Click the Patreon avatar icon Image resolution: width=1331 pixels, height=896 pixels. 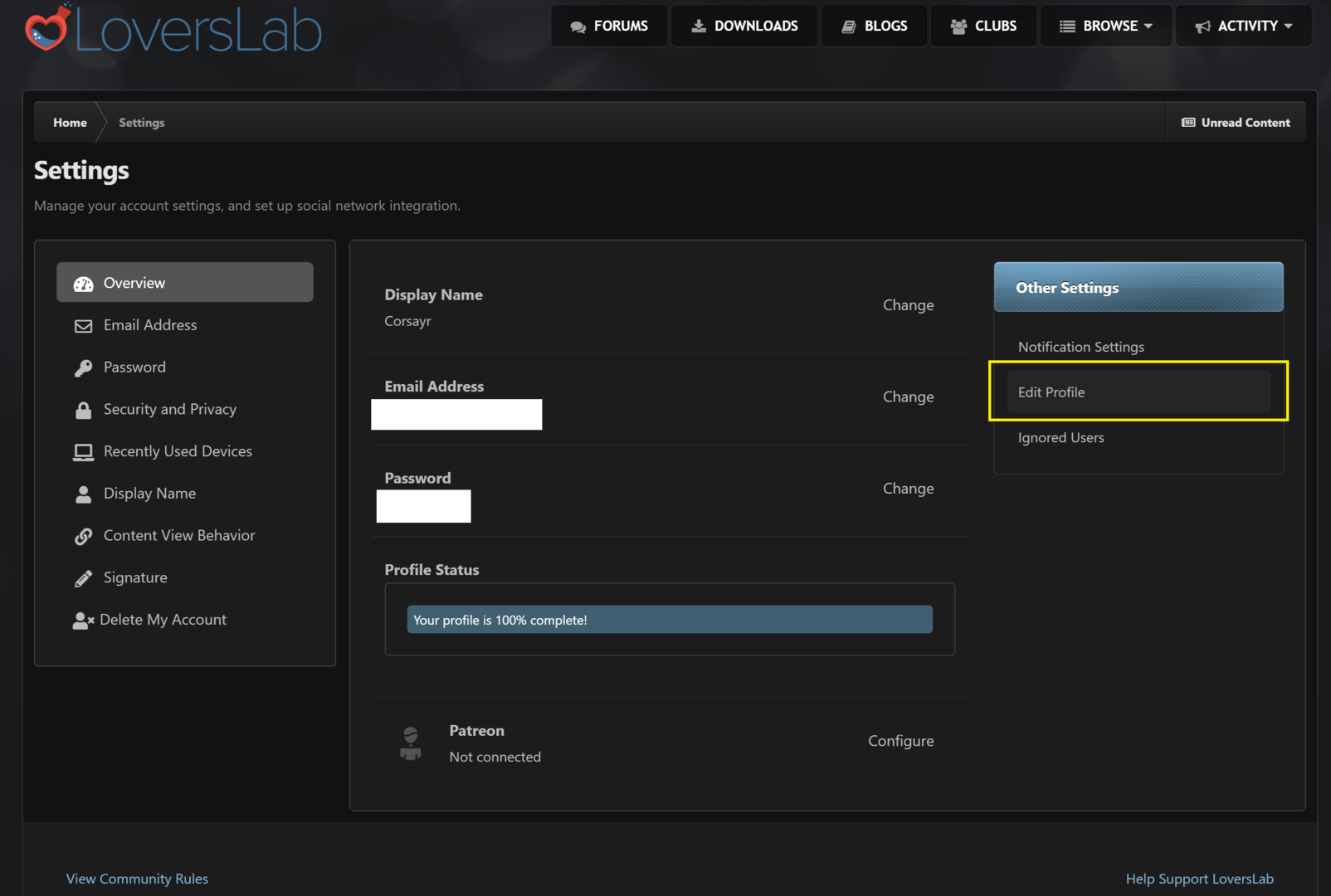pos(411,743)
